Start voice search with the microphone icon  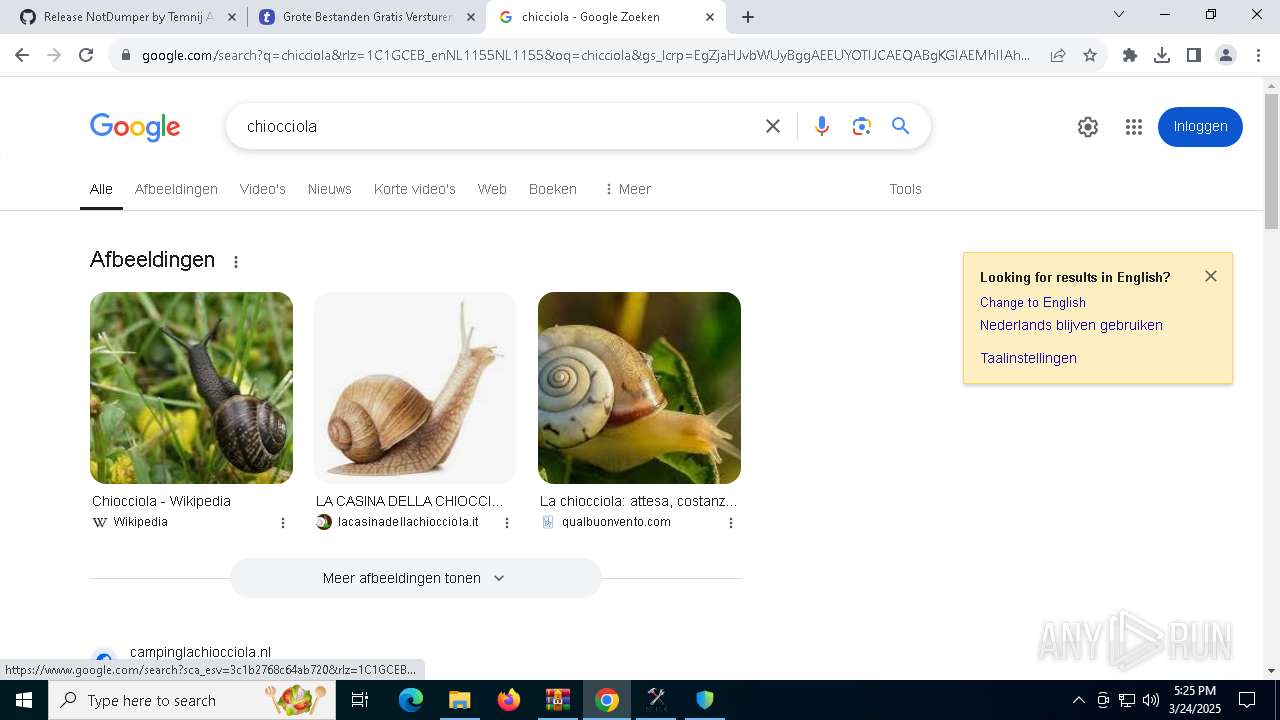[x=822, y=126]
